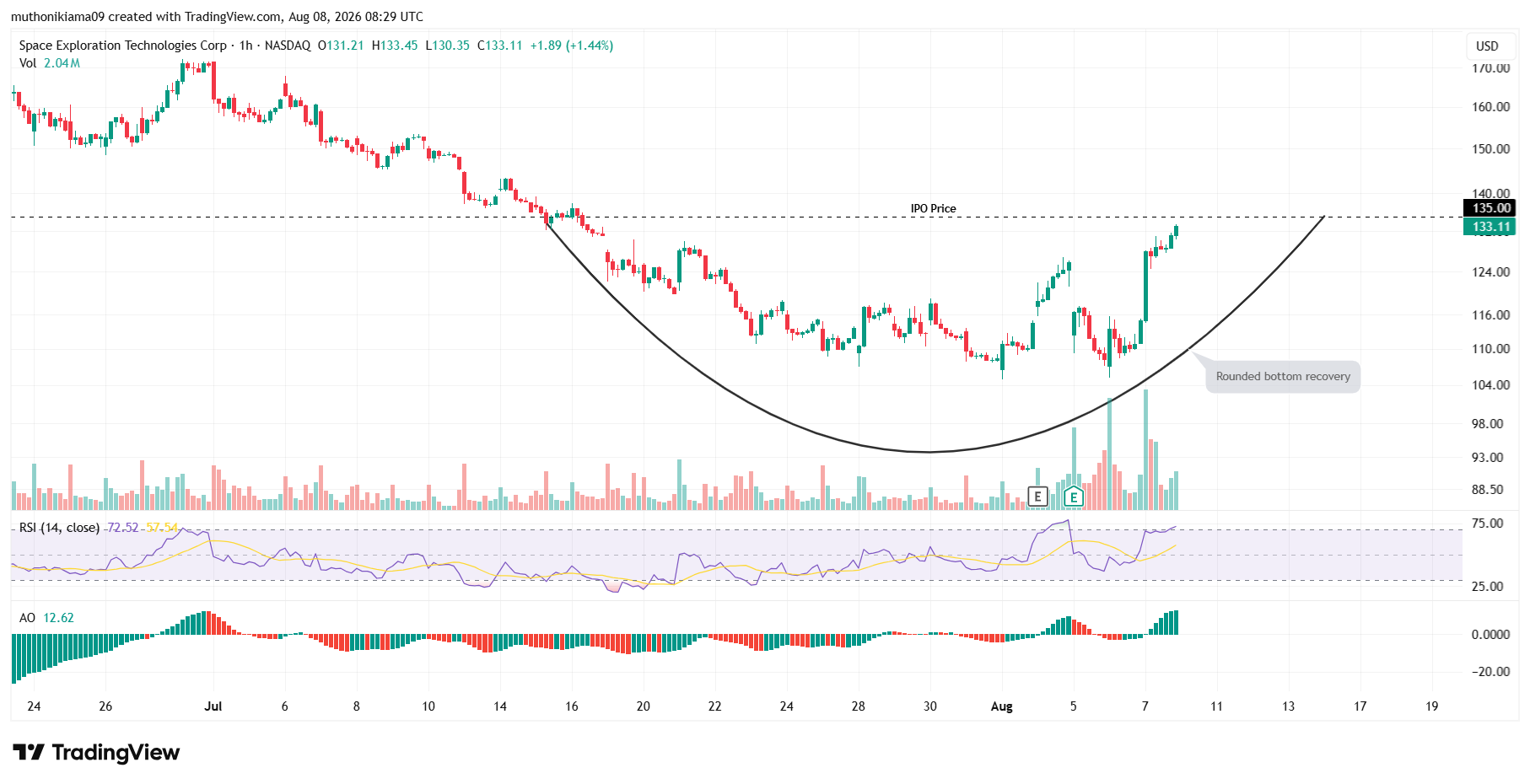Click the AO value 12.62
The image size is (1530, 784).
(x=58, y=618)
